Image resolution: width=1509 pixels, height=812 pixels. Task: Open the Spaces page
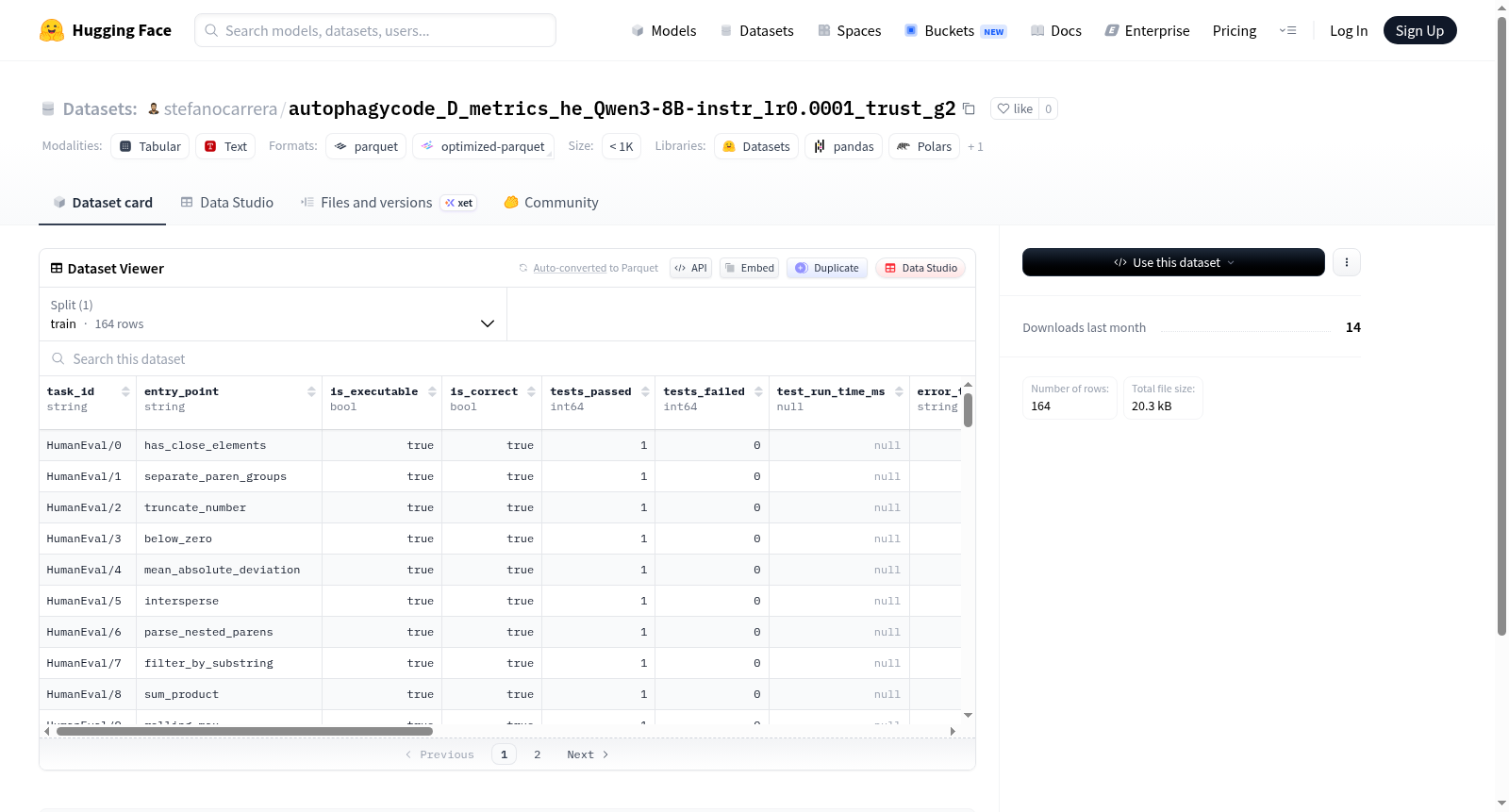click(850, 30)
